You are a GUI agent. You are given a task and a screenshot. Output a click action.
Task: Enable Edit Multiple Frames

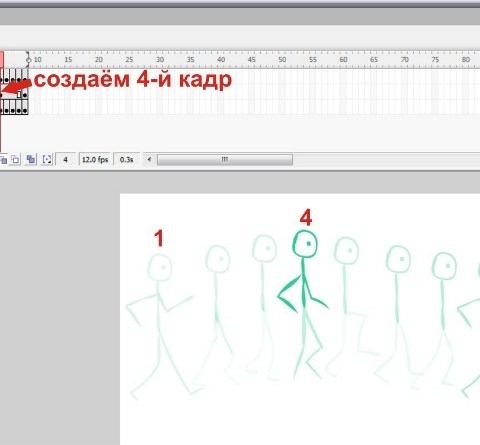(x=31, y=160)
